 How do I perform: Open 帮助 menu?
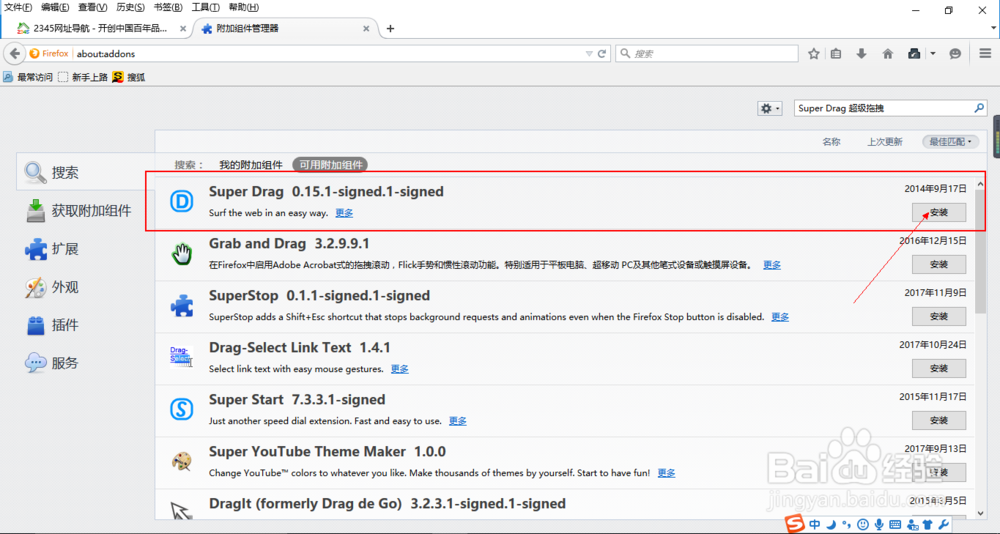(244, 7)
